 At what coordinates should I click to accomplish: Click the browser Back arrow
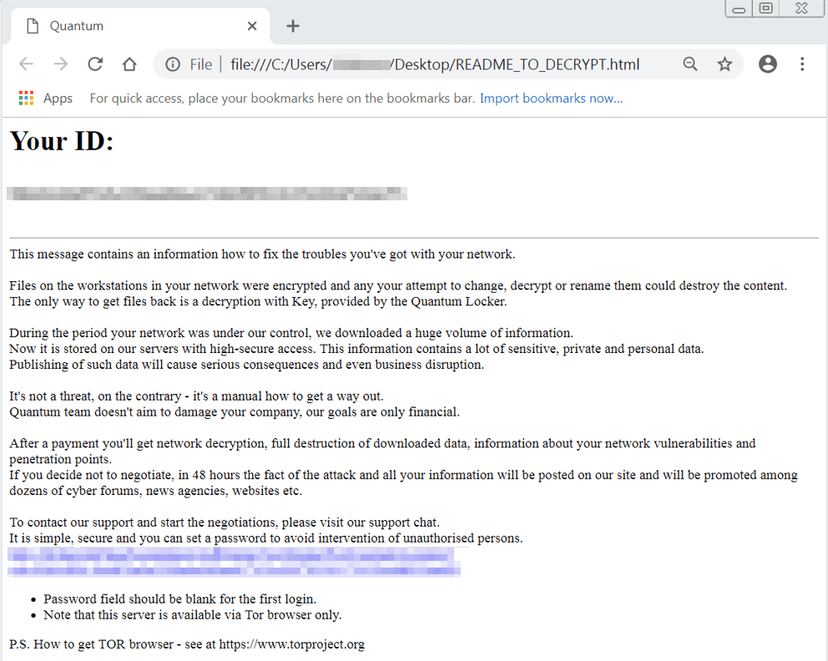pyautogui.click(x=26, y=64)
